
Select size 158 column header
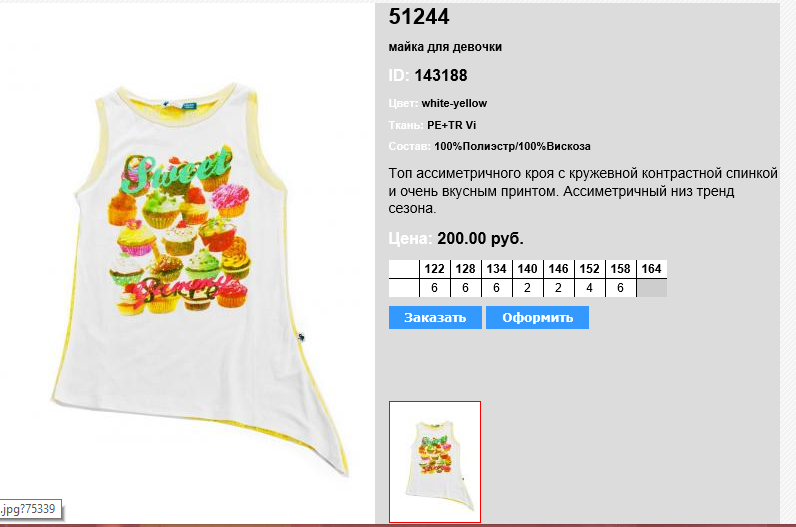pyautogui.click(x=620, y=269)
